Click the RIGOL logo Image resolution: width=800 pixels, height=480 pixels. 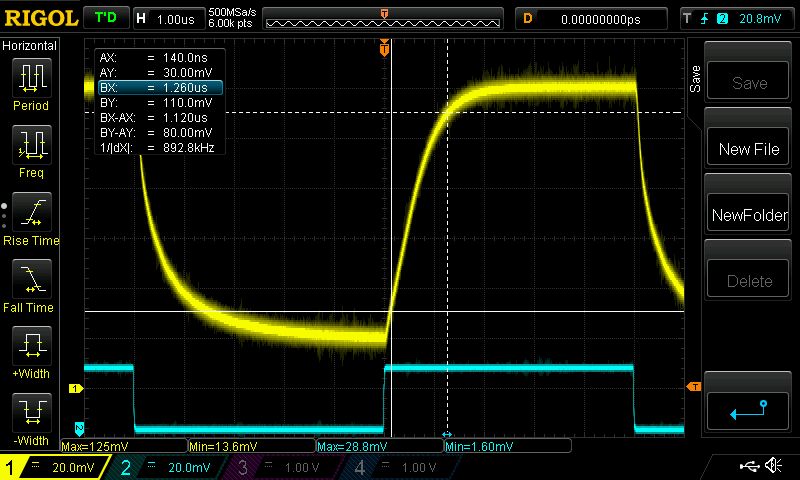[41, 19]
